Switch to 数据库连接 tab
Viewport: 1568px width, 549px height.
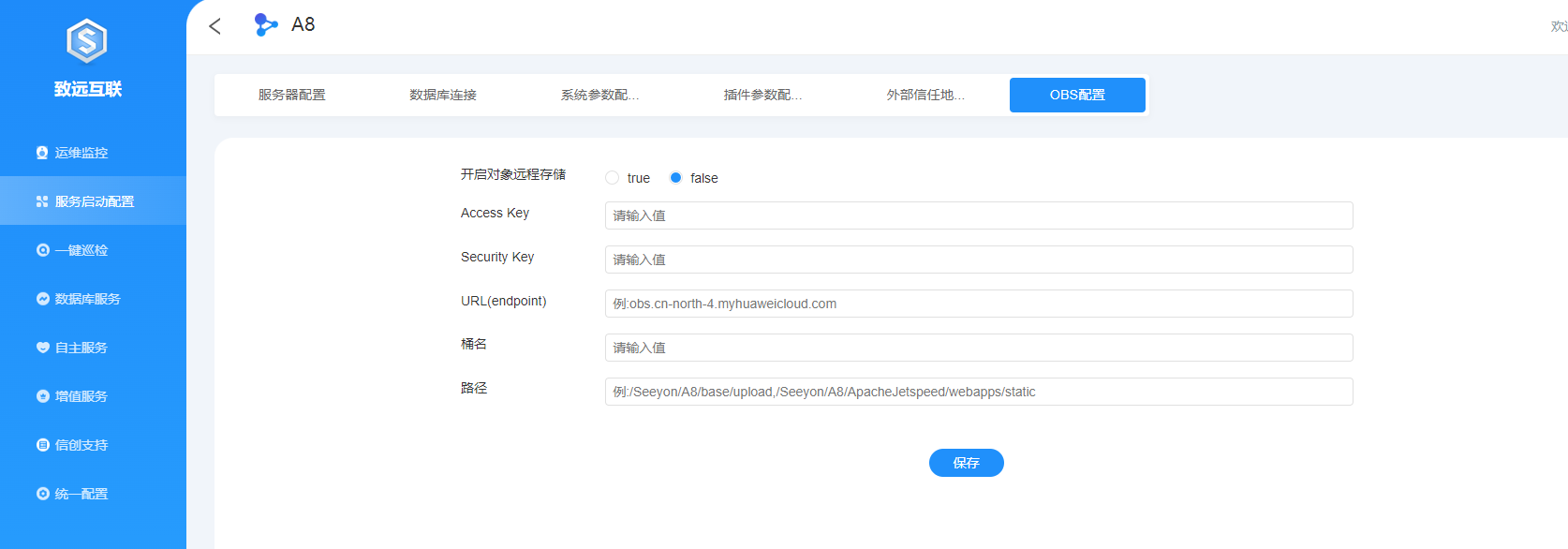tap(443, 95)
